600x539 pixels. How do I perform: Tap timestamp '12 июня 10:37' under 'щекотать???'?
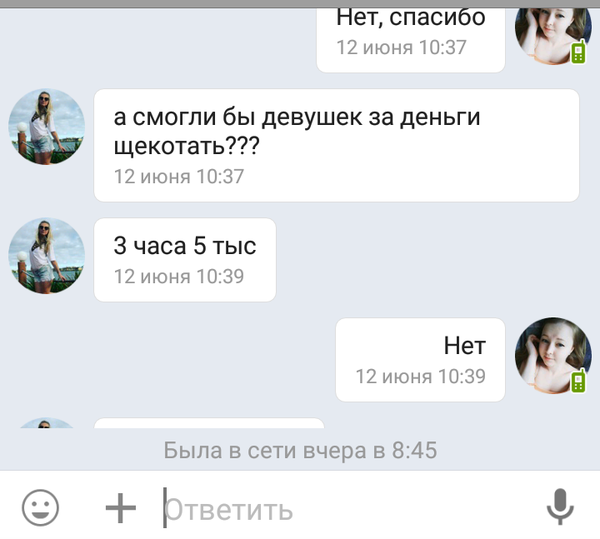click(179, 176)
